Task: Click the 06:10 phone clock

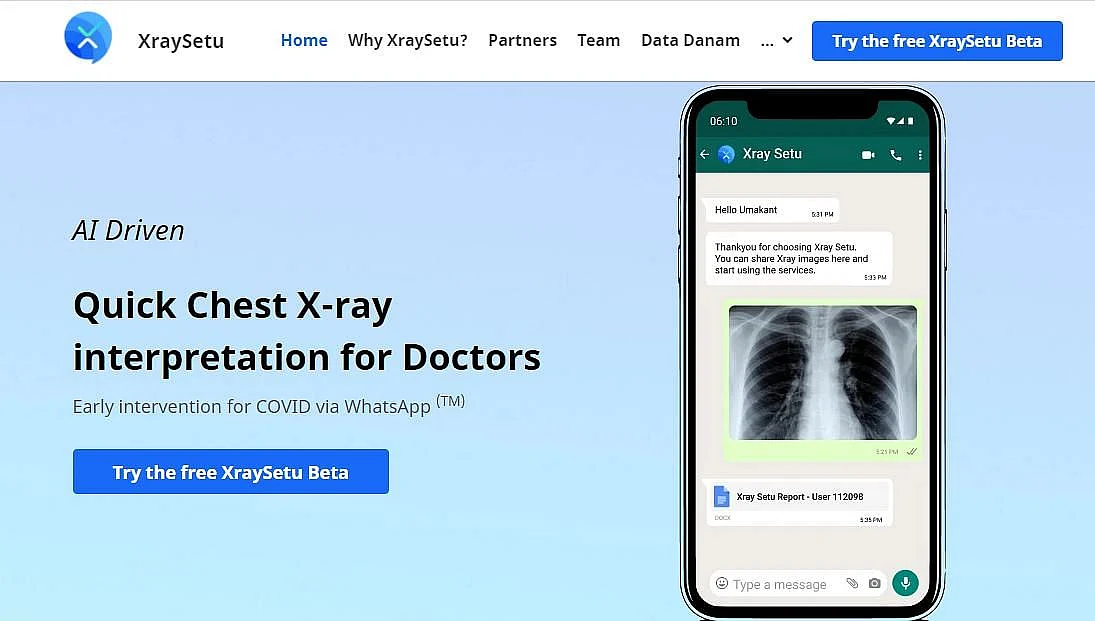Action: click(723, 122)
